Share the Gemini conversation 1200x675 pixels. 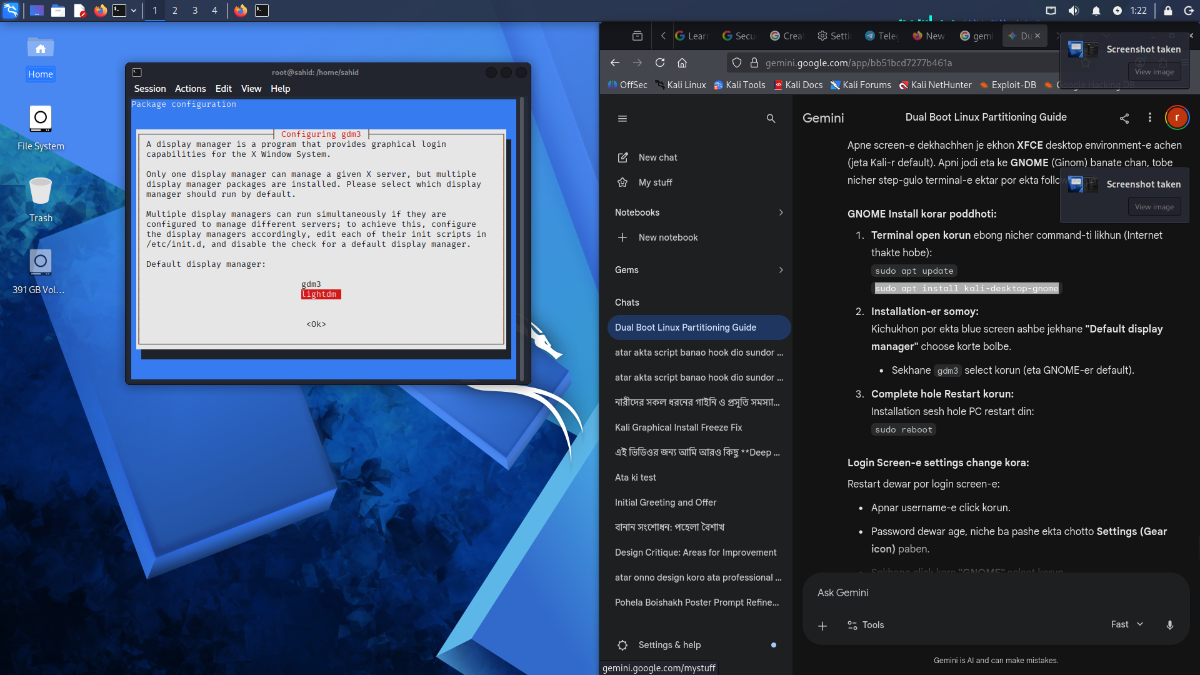(x=1125, y=118)
